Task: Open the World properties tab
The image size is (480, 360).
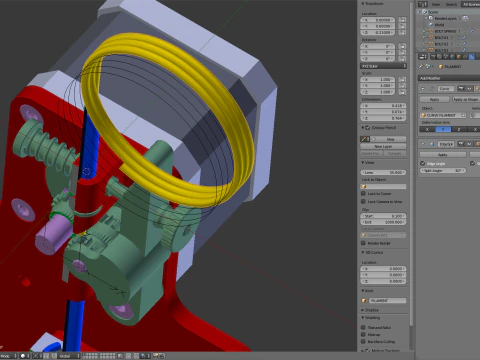Action: (452, 57)
